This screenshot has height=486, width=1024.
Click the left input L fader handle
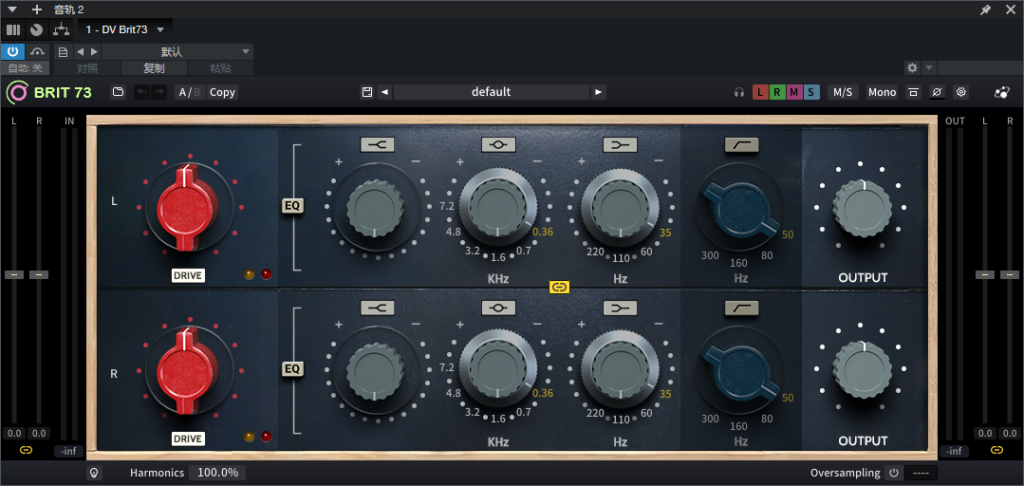[14, 274]
